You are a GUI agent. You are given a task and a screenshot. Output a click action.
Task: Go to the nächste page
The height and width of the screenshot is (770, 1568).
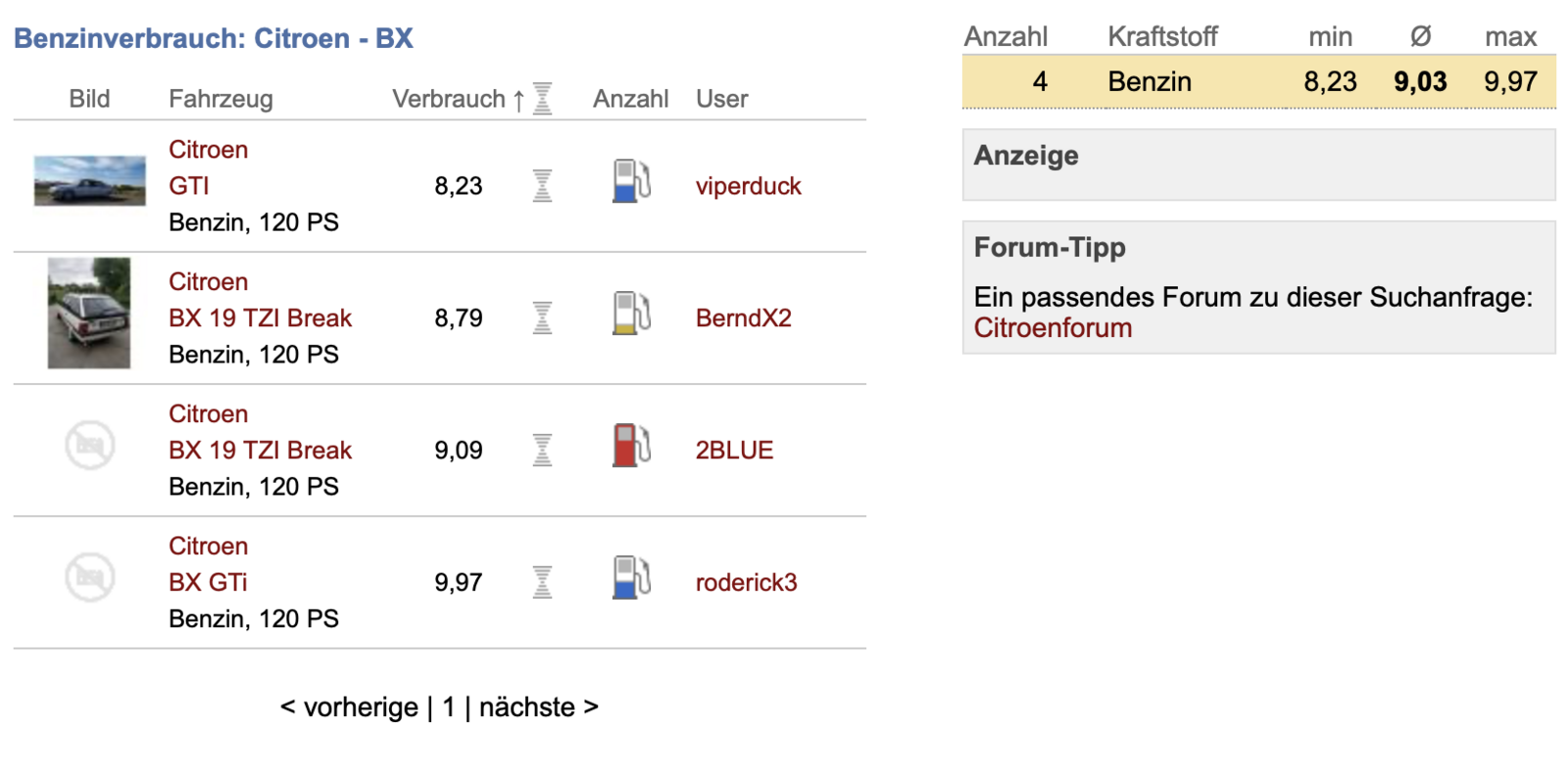(538, 707)
